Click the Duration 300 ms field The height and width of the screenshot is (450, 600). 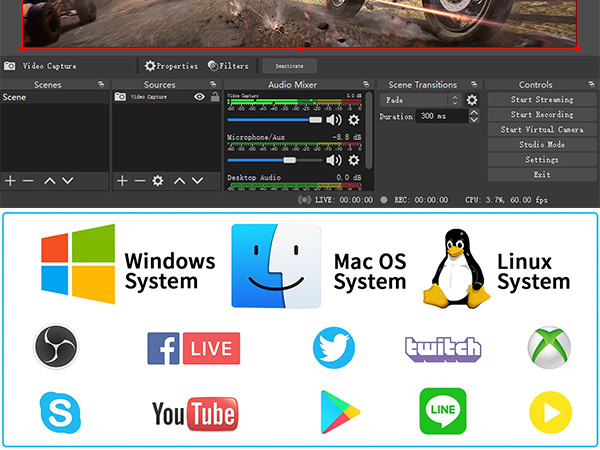click(442, 116)
